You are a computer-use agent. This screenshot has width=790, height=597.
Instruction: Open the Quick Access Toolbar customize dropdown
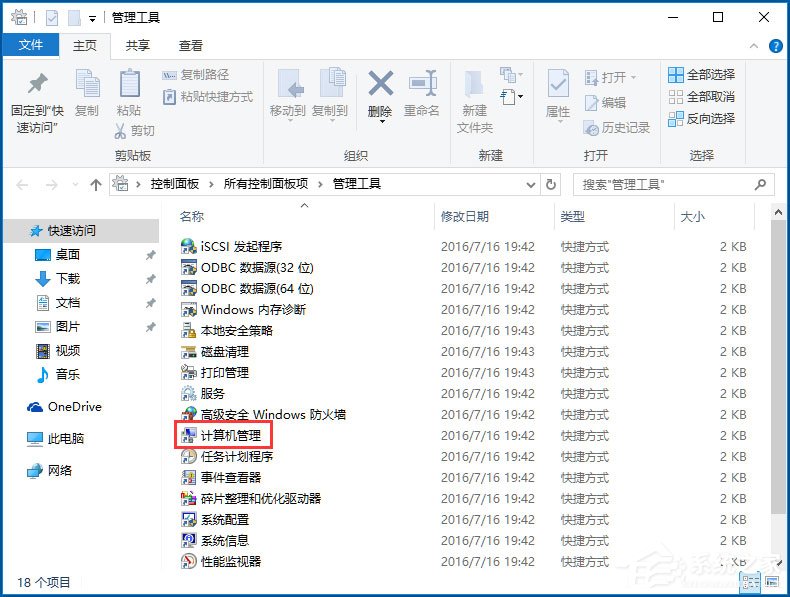92,19
